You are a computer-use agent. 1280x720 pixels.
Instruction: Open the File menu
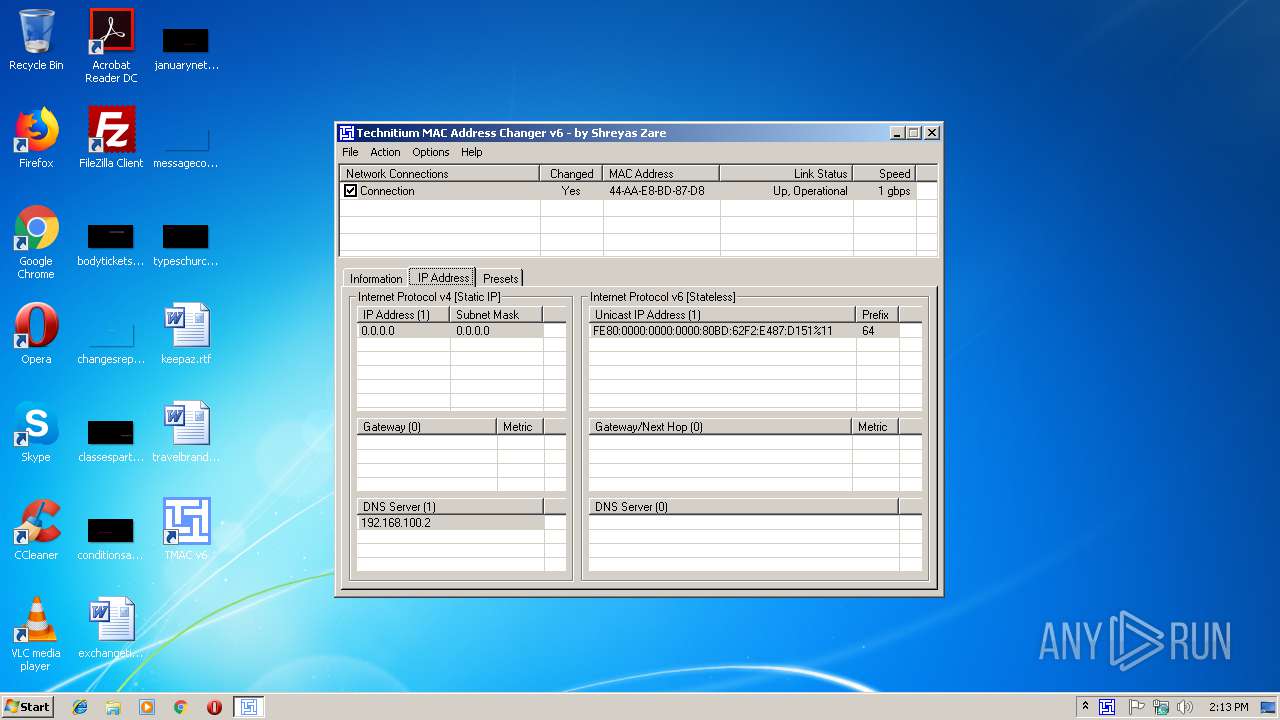(350, 152)
